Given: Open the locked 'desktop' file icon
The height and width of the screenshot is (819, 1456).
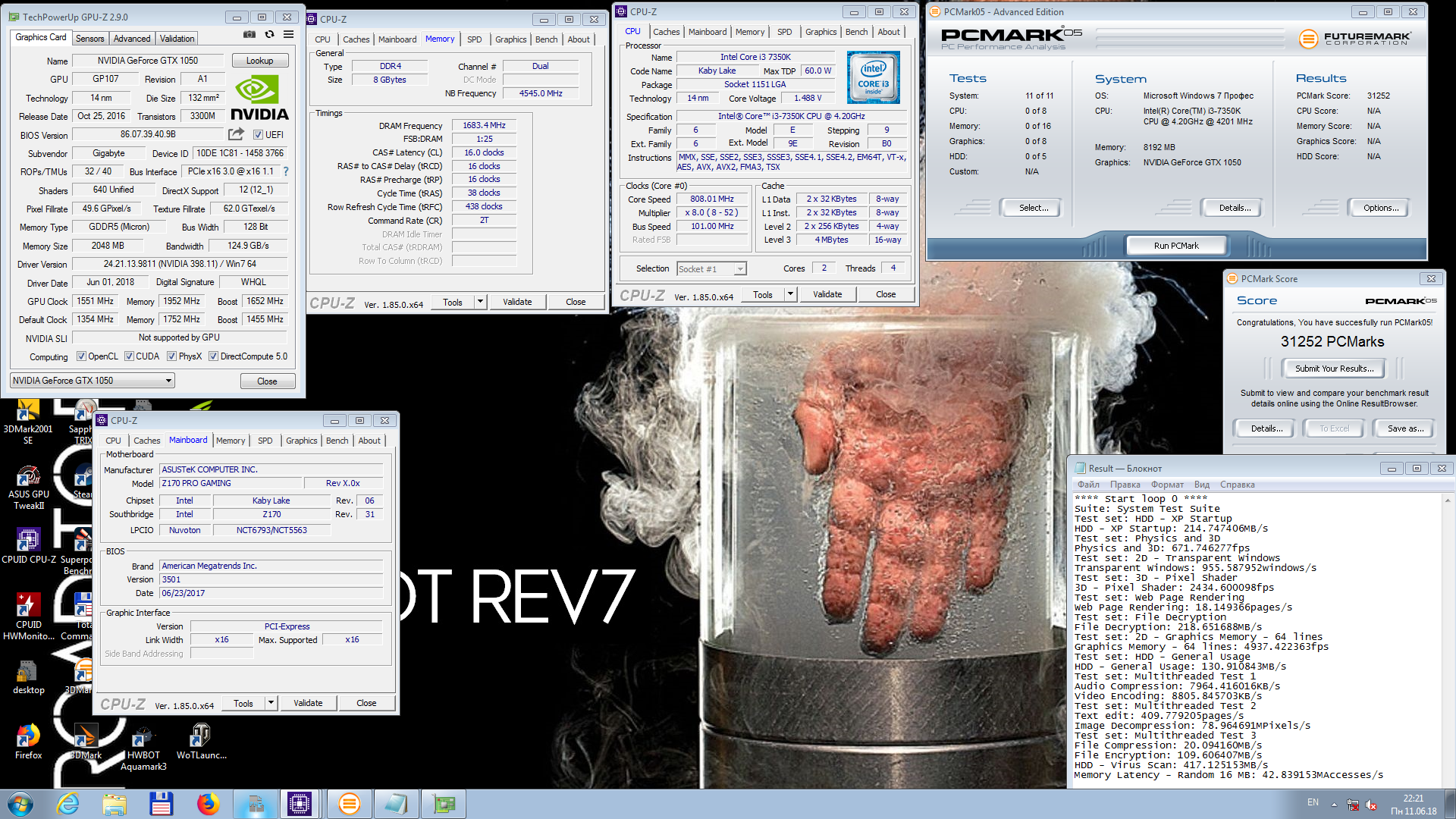Looking at the screenshot, I should [29, 677].
